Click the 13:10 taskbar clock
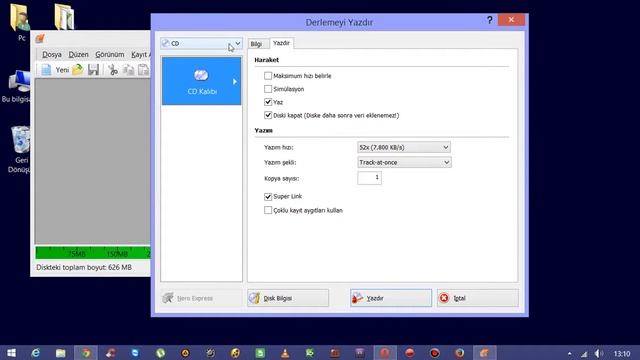Image resolution: width=640 pixels, height=360 pixels. [622, 353]
